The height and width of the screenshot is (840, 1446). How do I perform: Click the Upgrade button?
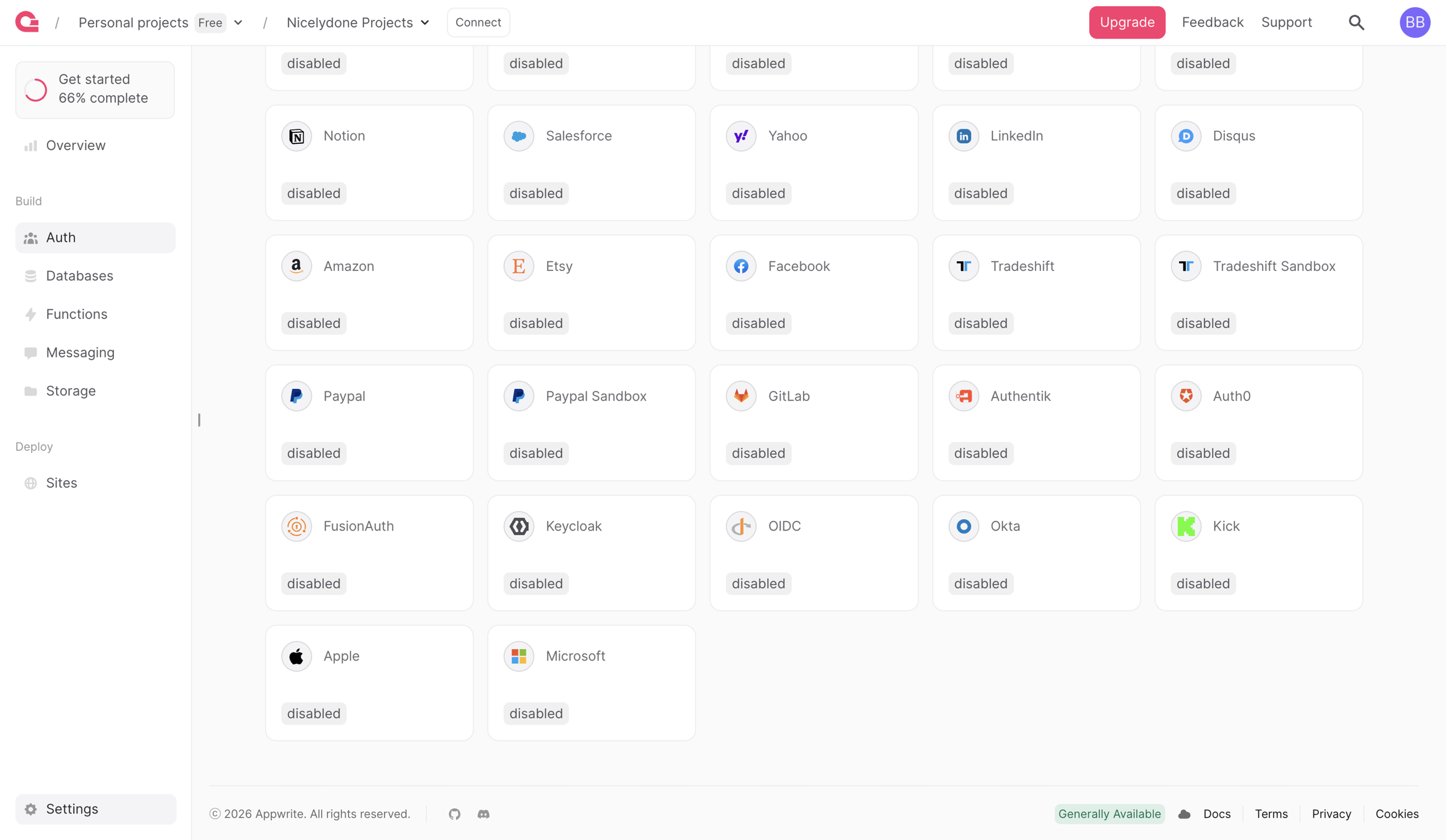tap(1127, 22)
